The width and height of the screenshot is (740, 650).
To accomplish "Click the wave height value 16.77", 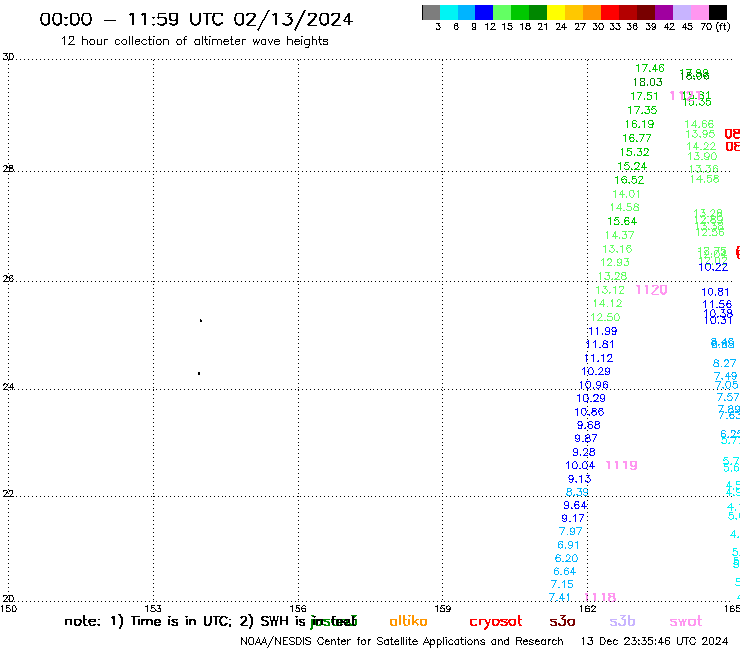I will pos(637,138).
